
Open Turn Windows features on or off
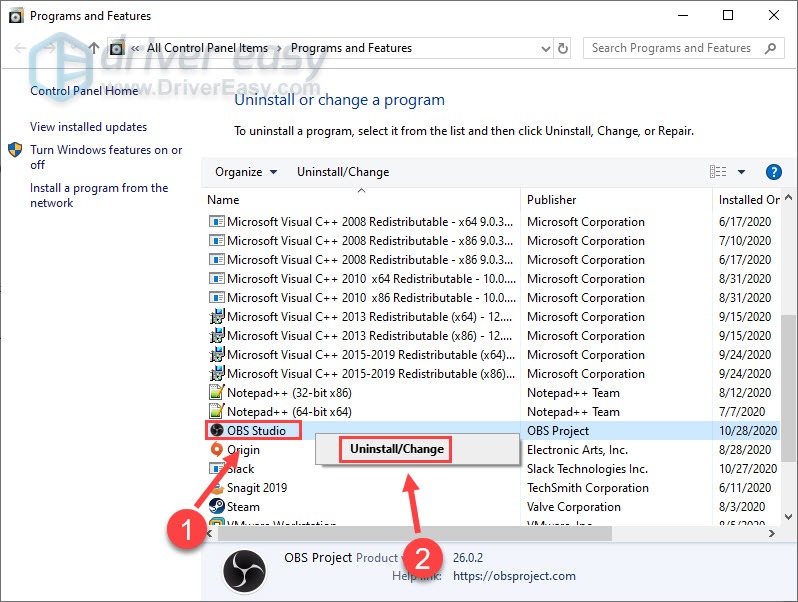106,157
